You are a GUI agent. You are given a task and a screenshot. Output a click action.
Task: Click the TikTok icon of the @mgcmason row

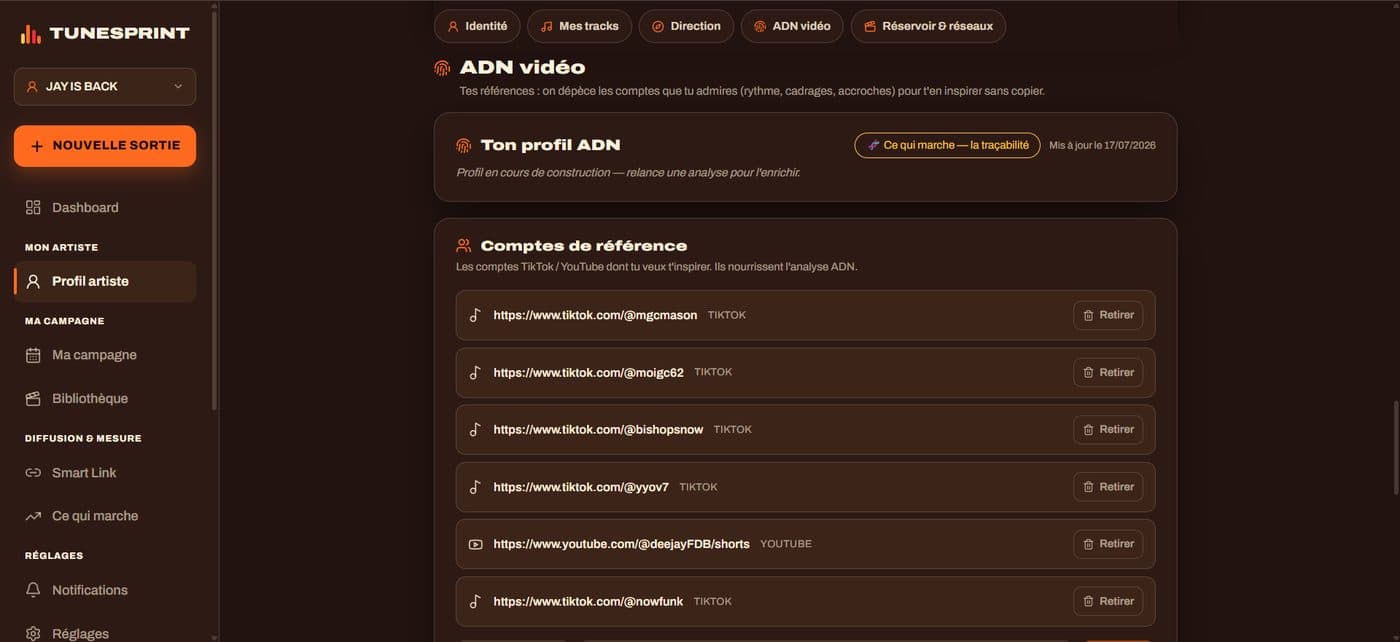point(475,315)
